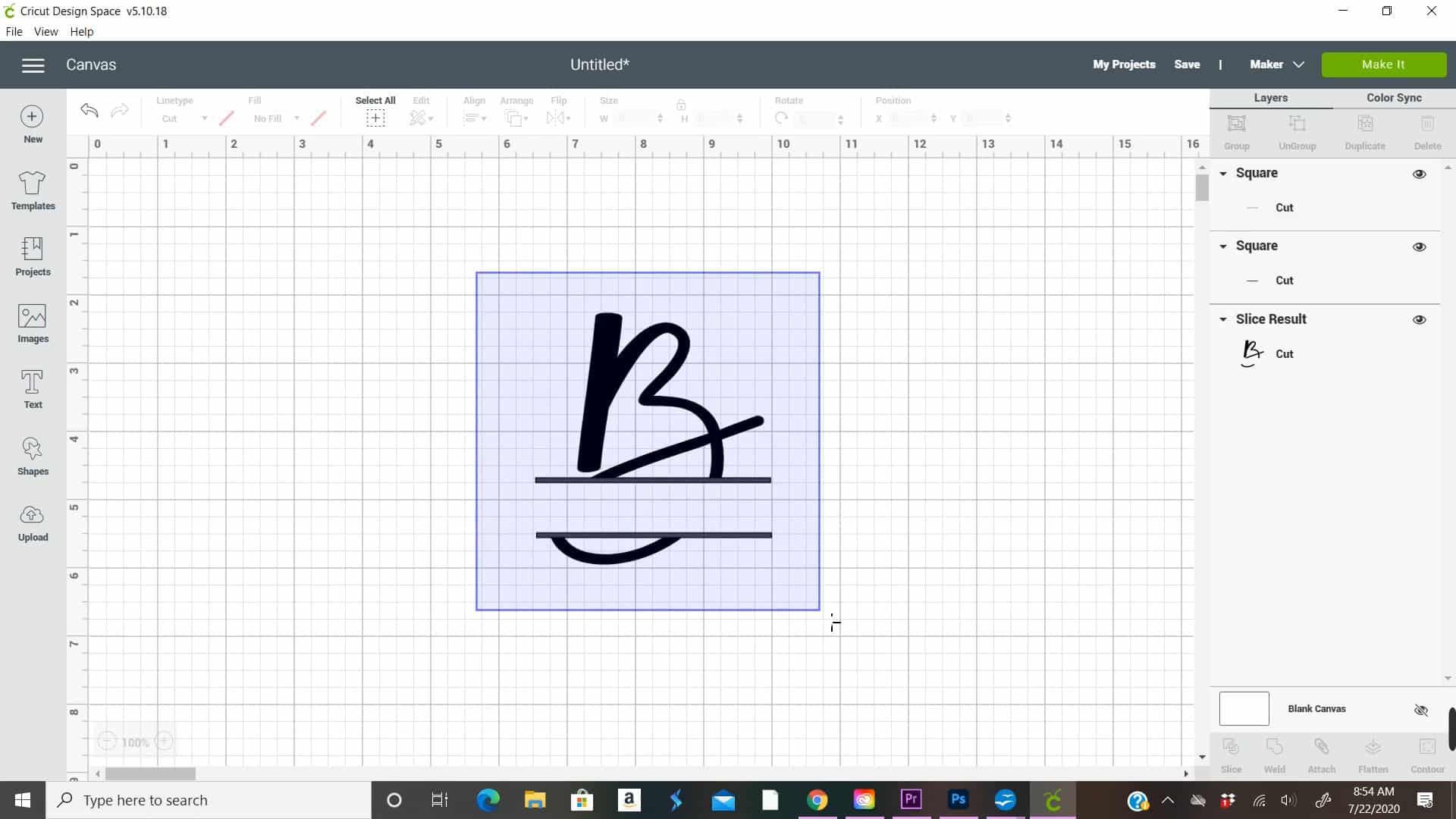
Task: Show the Blank Canvas layer
Action: pyautogui.click(x=1421, y=710)
